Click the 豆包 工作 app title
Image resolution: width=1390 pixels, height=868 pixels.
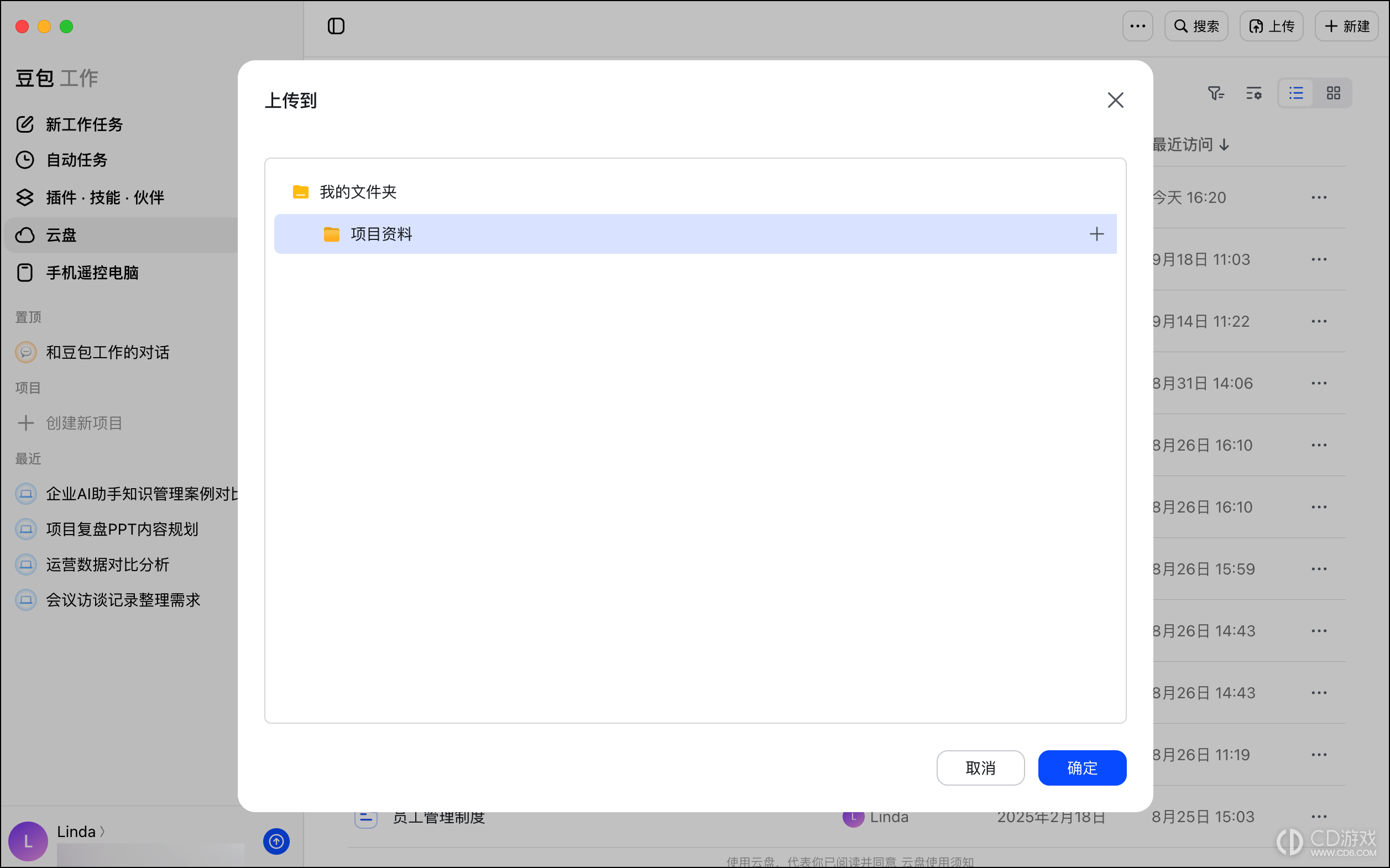57,78
